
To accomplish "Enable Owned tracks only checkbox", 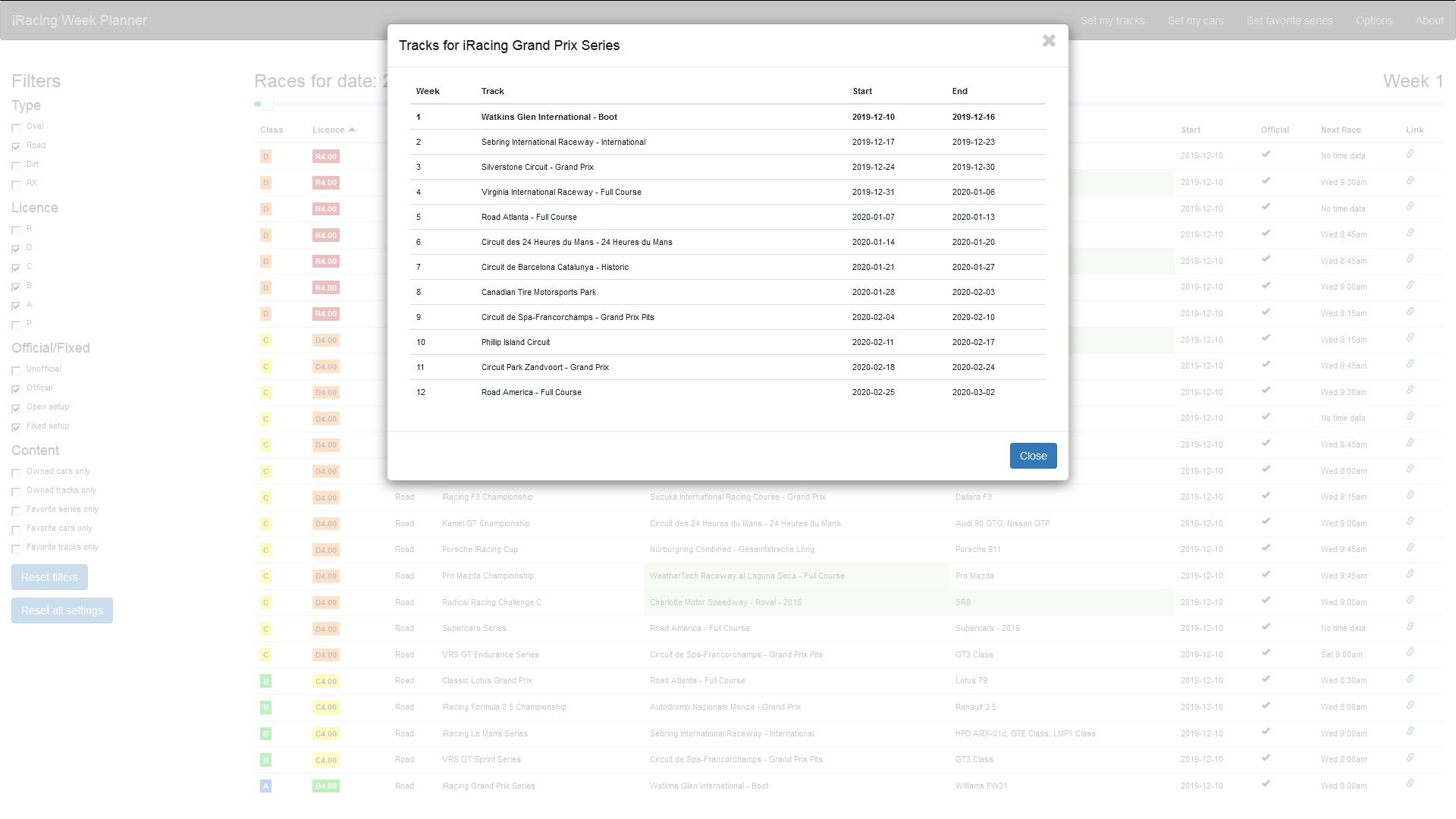I will tap(16, 491).
